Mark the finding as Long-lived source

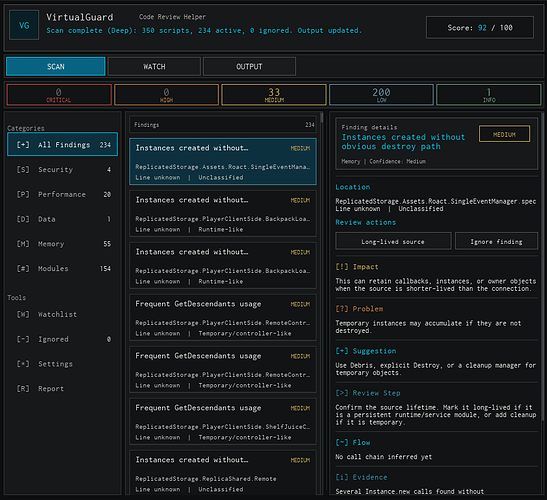click(x=393, y=241)
